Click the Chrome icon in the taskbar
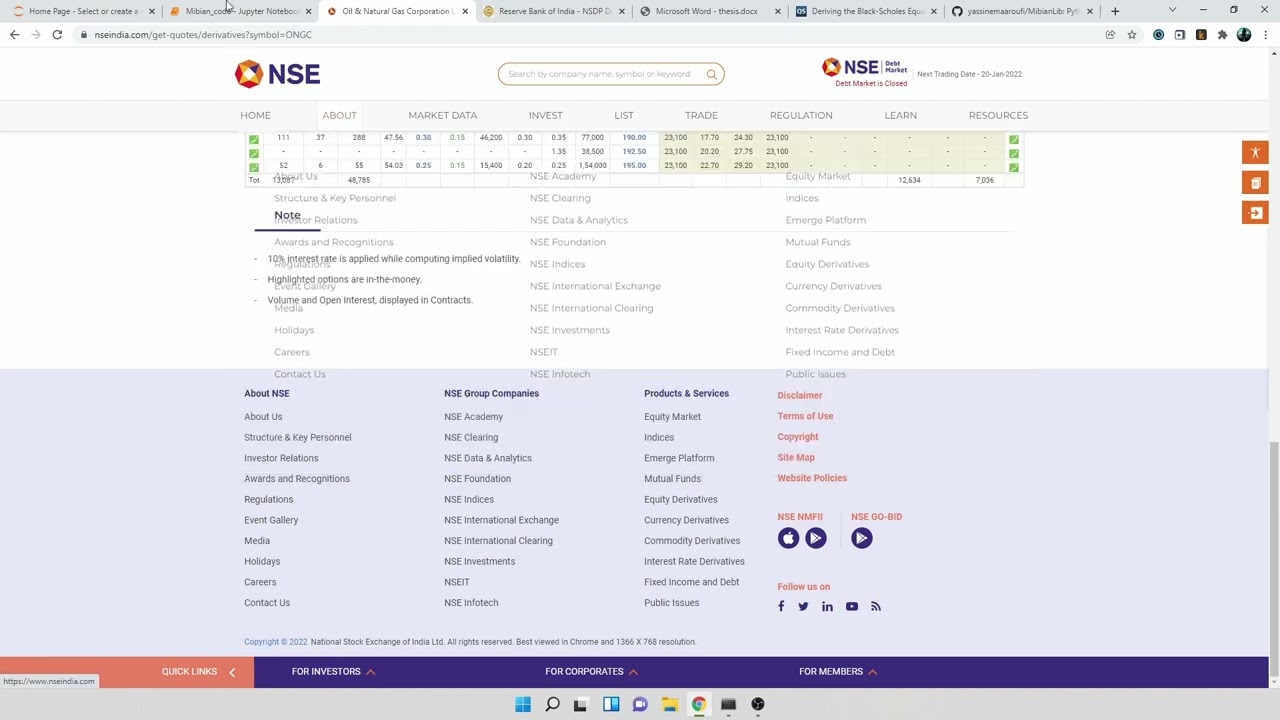 (x=698, y=704)
